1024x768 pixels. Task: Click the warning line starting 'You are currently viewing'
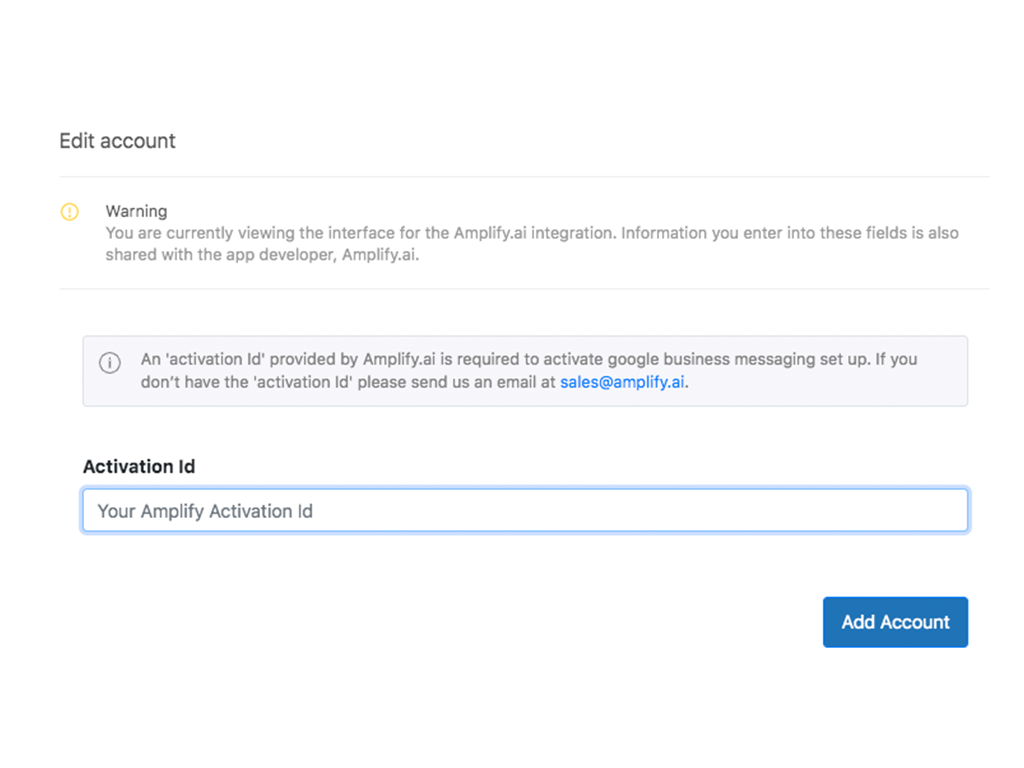coord(532,233)
